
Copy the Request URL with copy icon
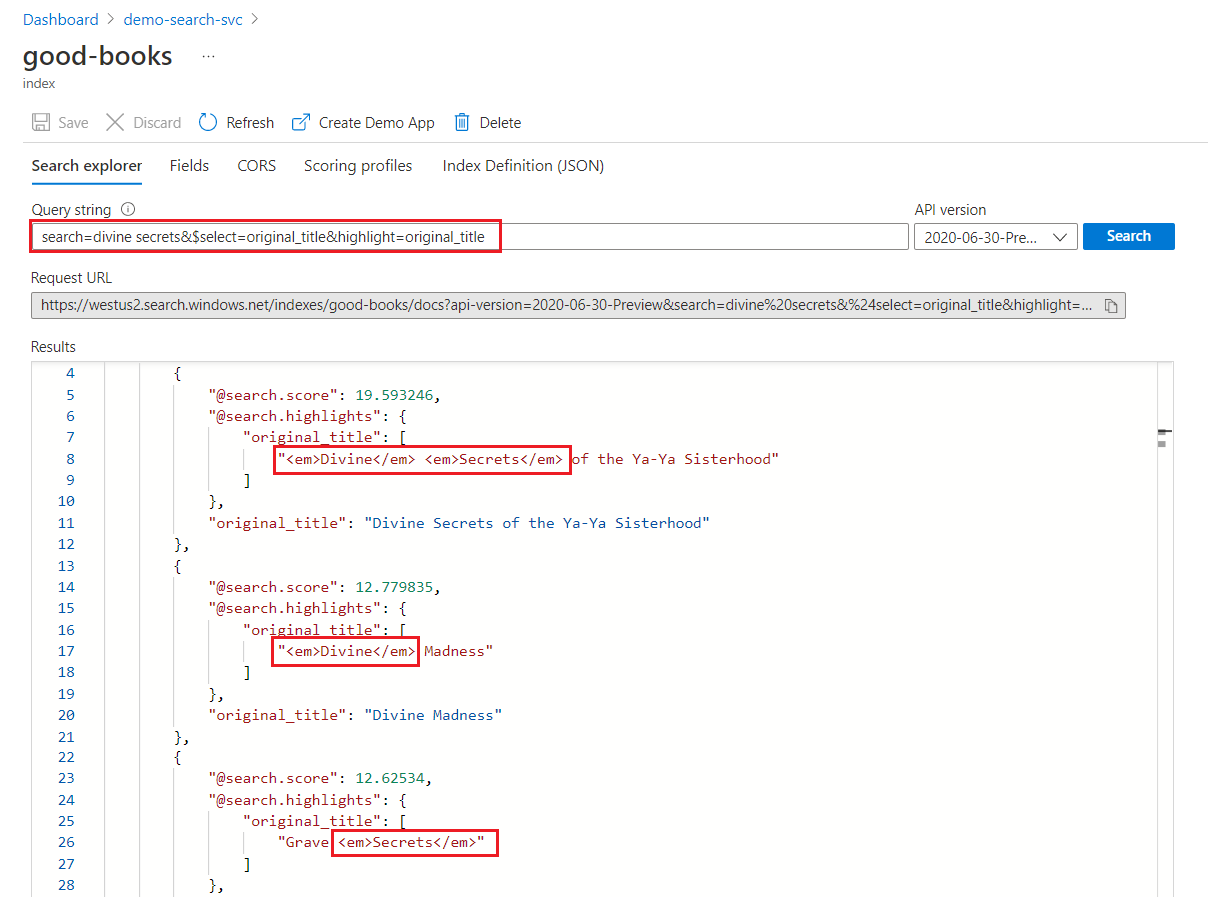pyautogui.click(x=1111, y=306)
